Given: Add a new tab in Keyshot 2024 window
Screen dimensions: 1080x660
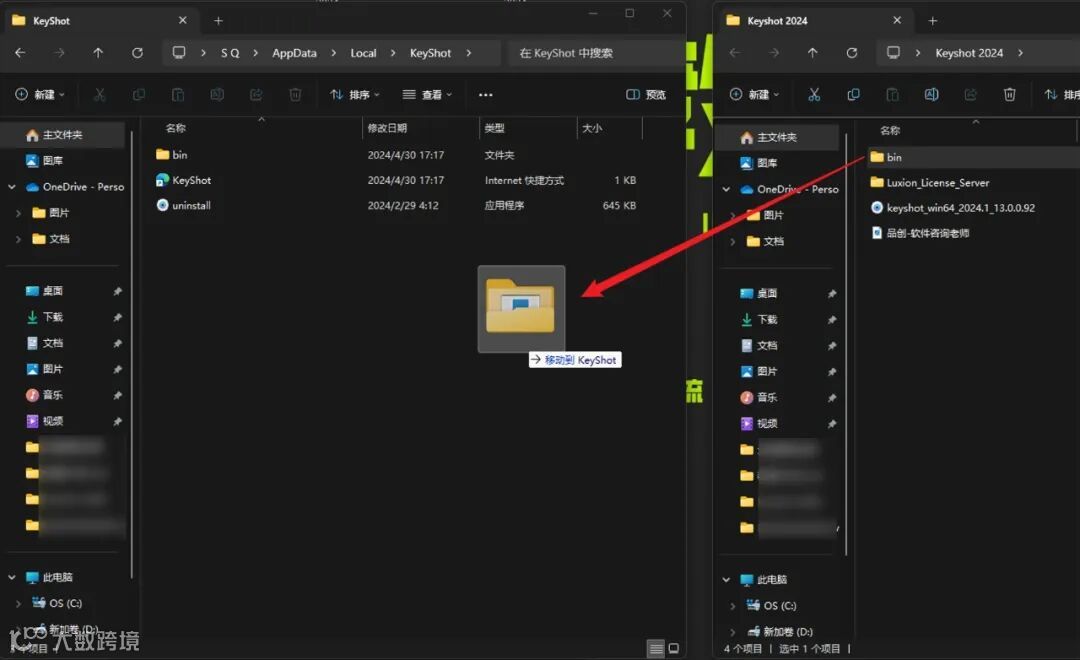Looking at the screenshot, I should click(x=933, y=21).
